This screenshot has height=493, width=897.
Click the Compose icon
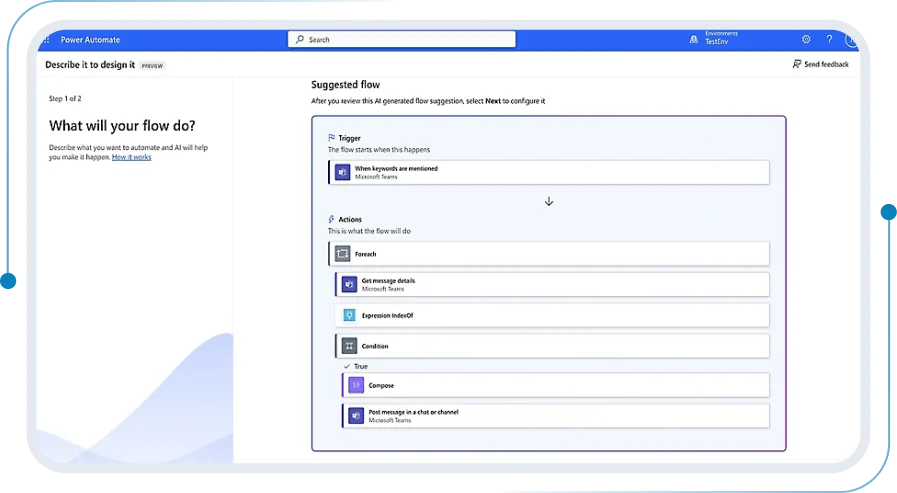point(356,385)
